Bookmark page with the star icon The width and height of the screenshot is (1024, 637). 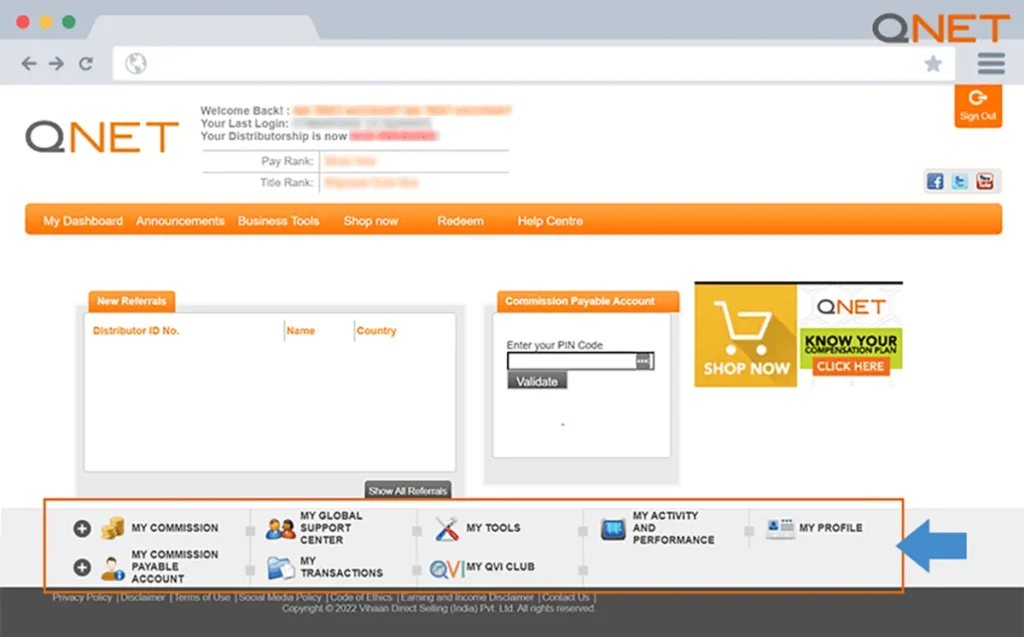click(933, 63)
